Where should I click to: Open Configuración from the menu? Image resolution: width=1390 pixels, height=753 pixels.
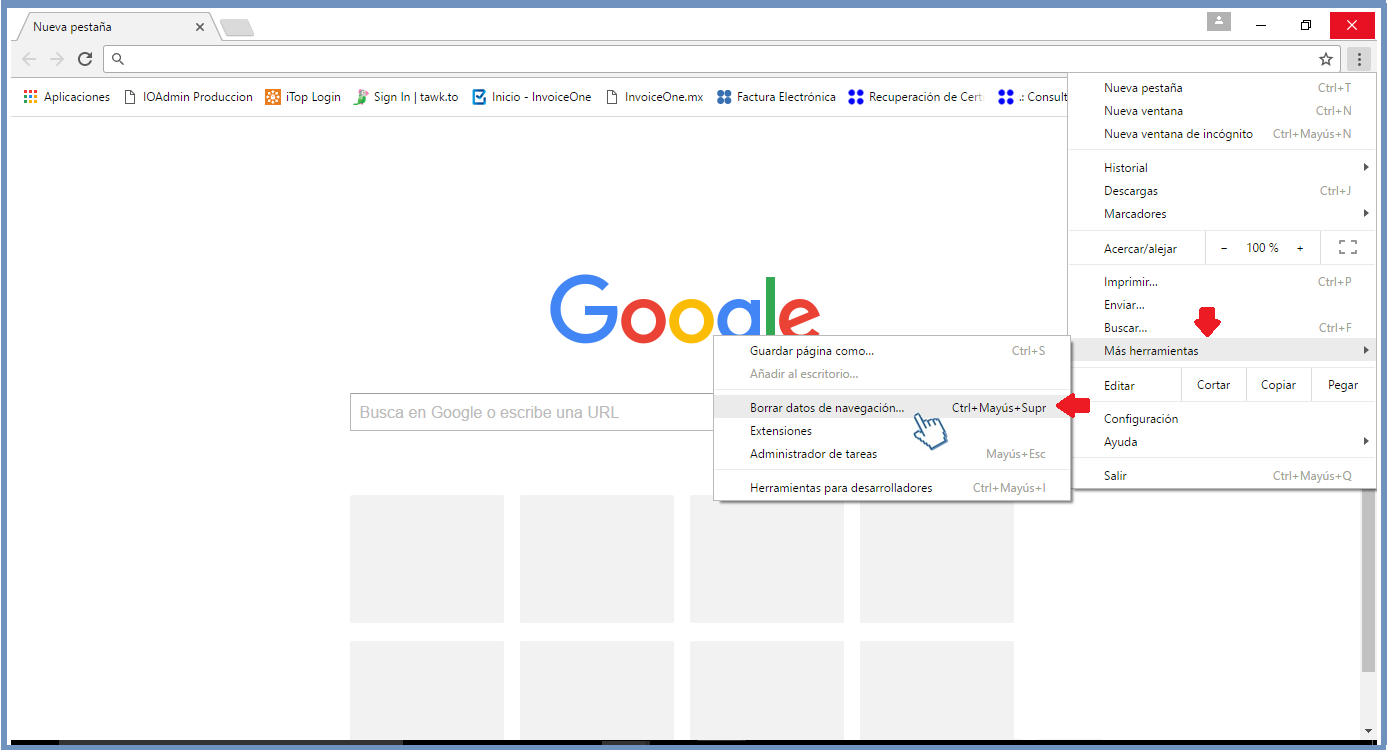[x=1222, y=419]
